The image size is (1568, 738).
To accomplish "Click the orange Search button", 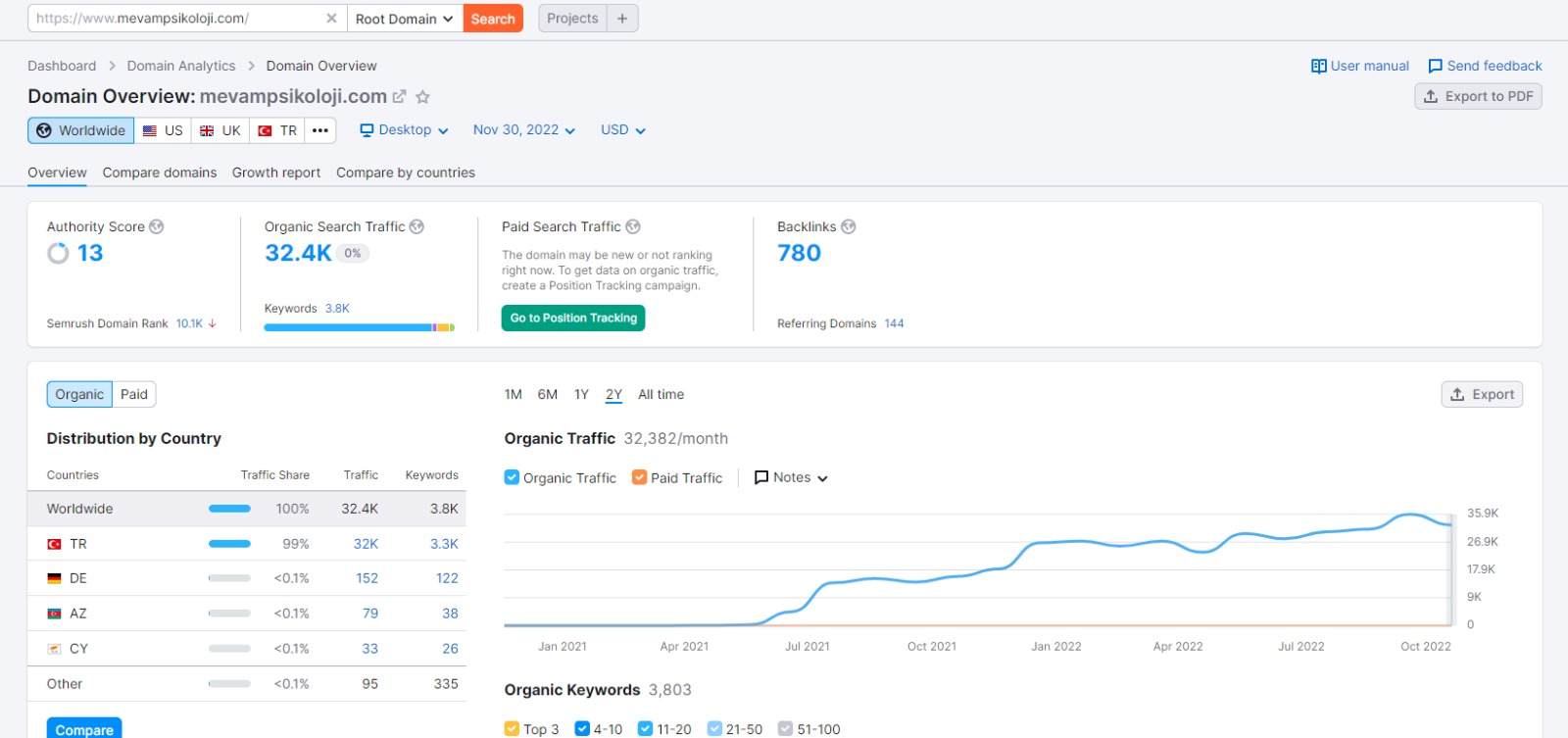I will [x=493, y=19].
